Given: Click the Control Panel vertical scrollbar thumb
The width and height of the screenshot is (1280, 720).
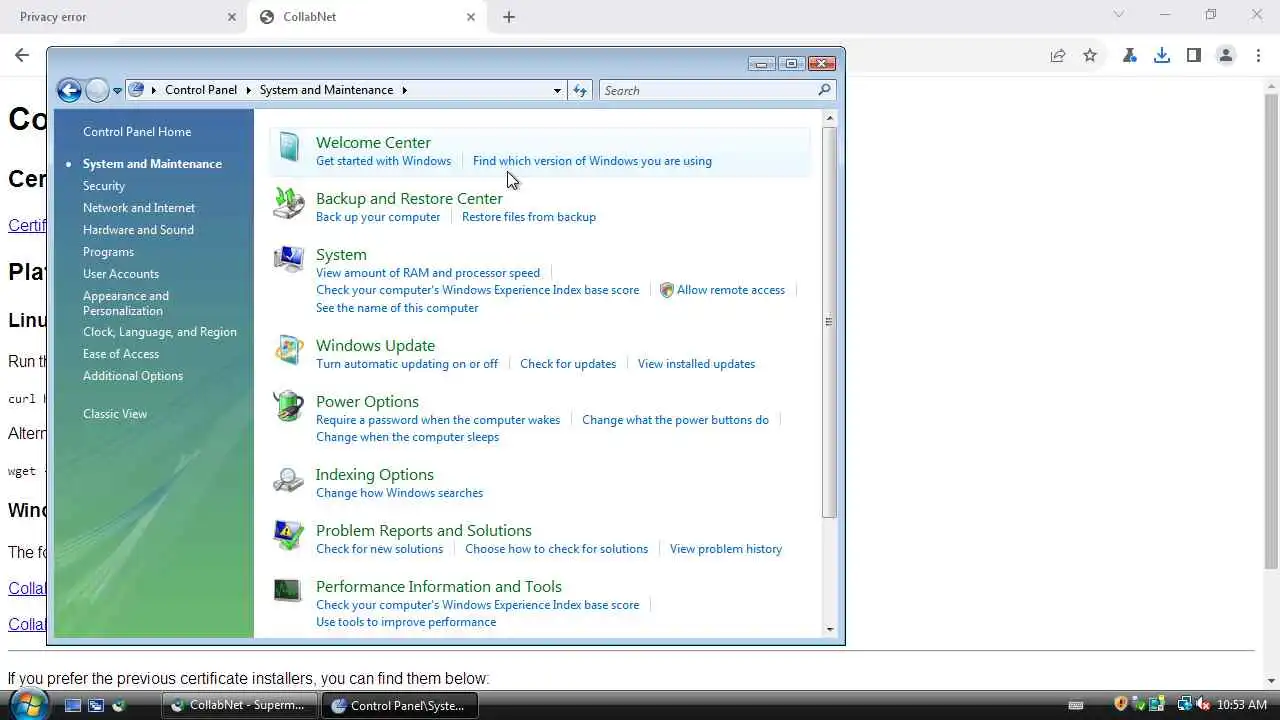Looking at the screenshot, I should pyautogui.click(x=829, y=322).
